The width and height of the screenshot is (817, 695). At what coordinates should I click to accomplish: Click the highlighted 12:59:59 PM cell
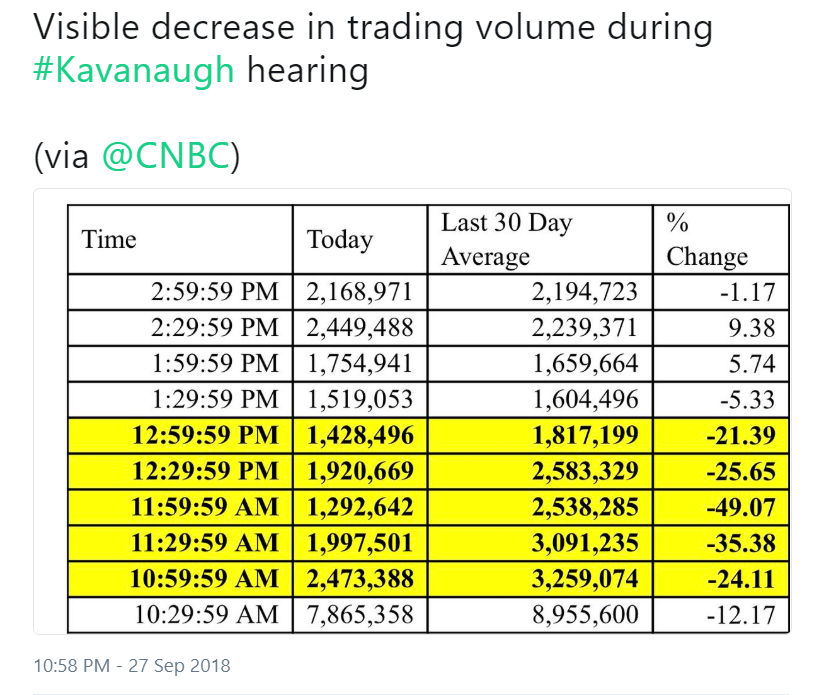click(180, 436)
